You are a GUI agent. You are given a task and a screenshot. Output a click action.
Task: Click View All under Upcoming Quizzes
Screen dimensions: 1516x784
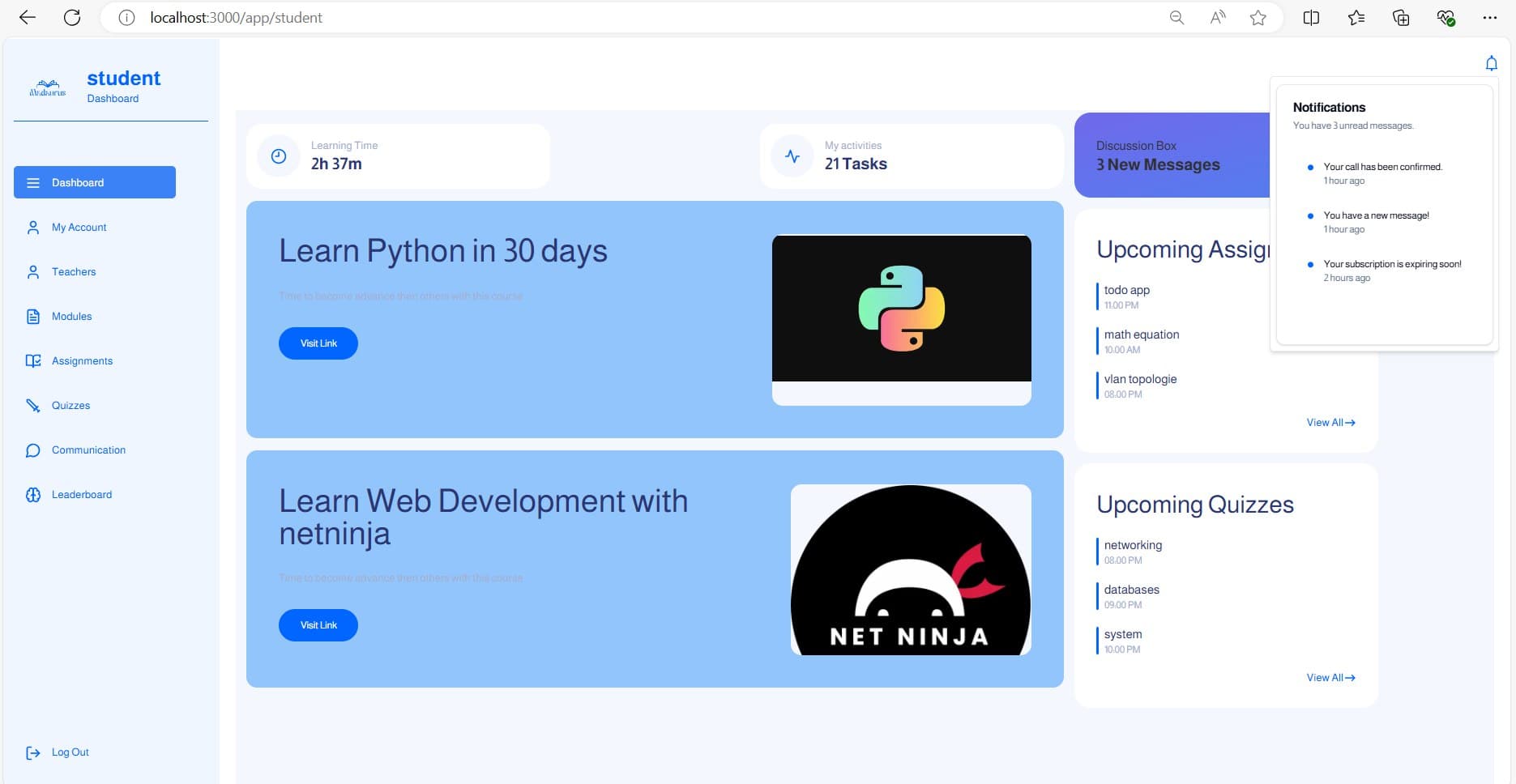tap(1330, 678)
